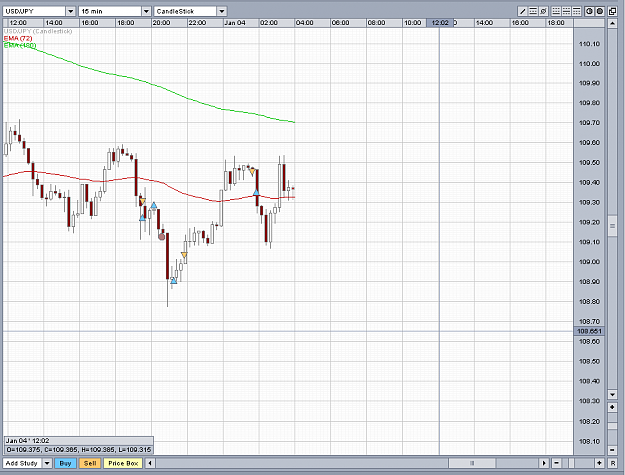Click the Buy button
Screen dimensions: 625x475
click(x=65, y=463)
